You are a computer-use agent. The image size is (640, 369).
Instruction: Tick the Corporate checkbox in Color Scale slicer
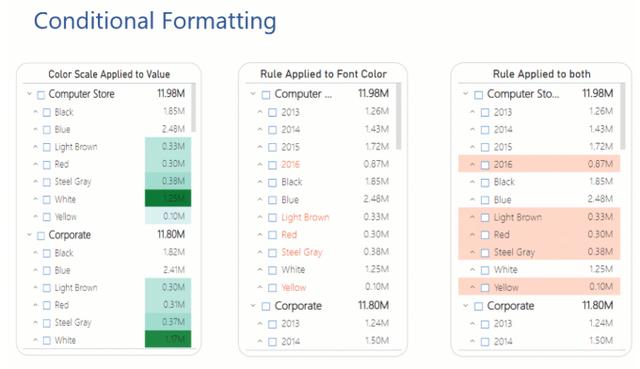[41, 236]
